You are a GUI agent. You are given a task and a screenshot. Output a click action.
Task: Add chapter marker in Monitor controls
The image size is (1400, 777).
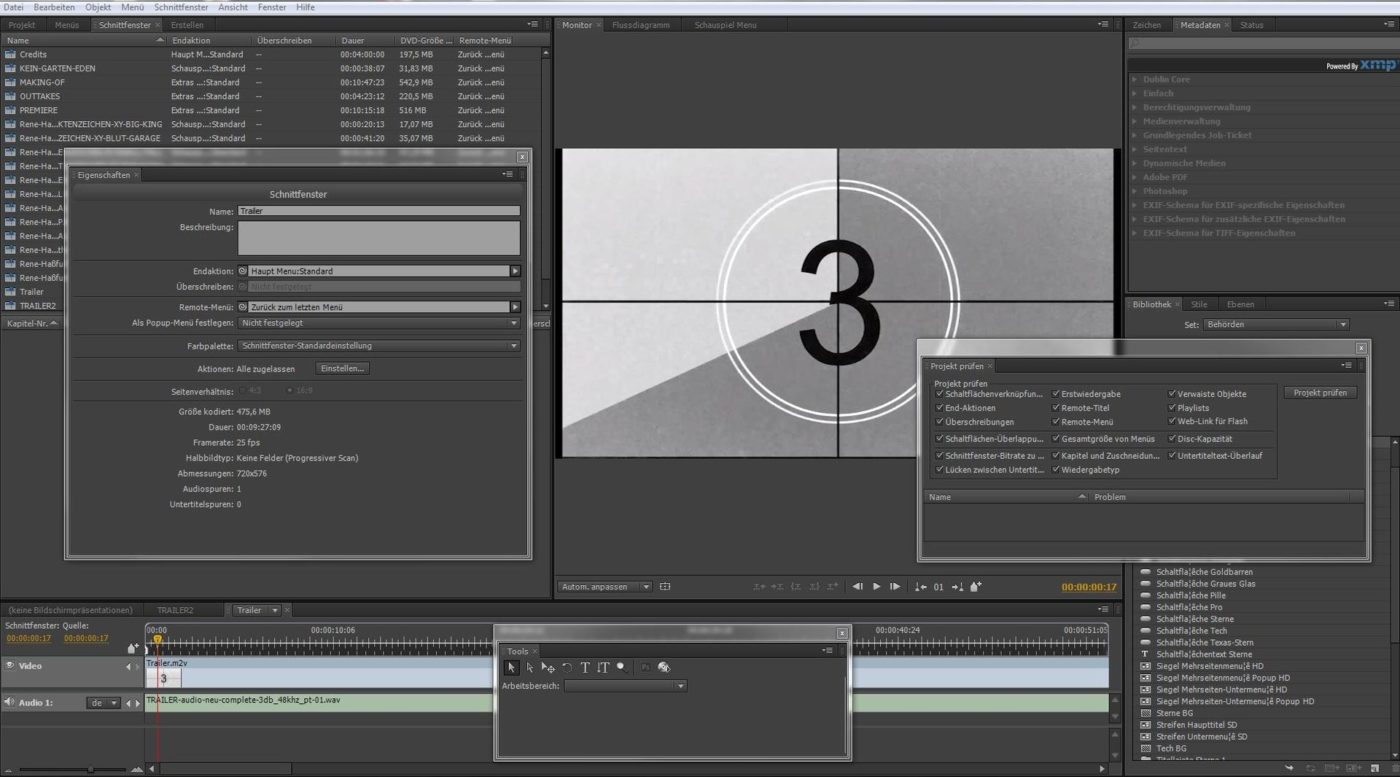coord(976,586)
